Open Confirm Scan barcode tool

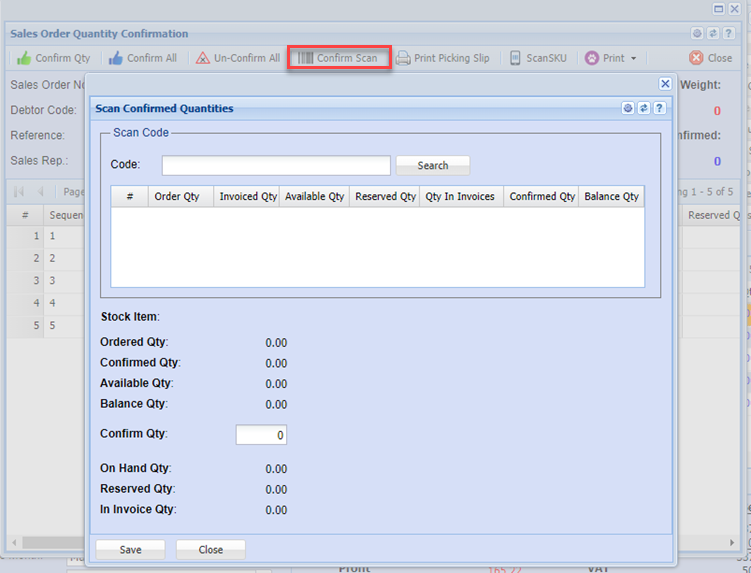338,58
